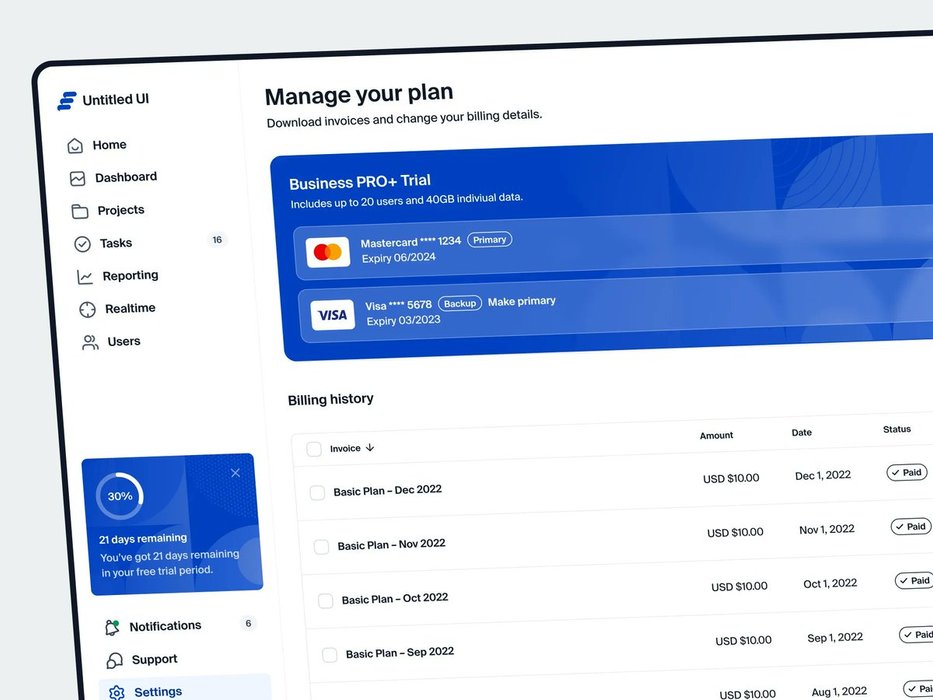The width and height of the screenshot is (933, 700).
Task: Click the Notifications count badge 6
Action: click(248, 623)
